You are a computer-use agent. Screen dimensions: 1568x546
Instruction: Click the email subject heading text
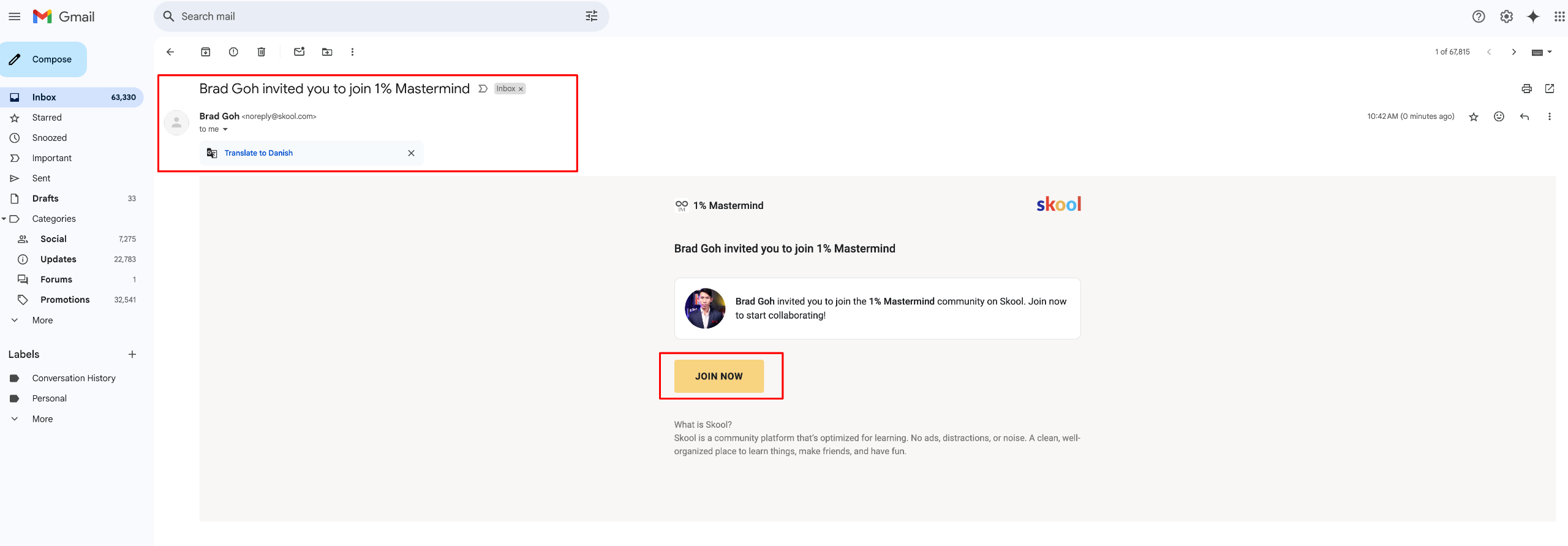(x=334, y=89)
